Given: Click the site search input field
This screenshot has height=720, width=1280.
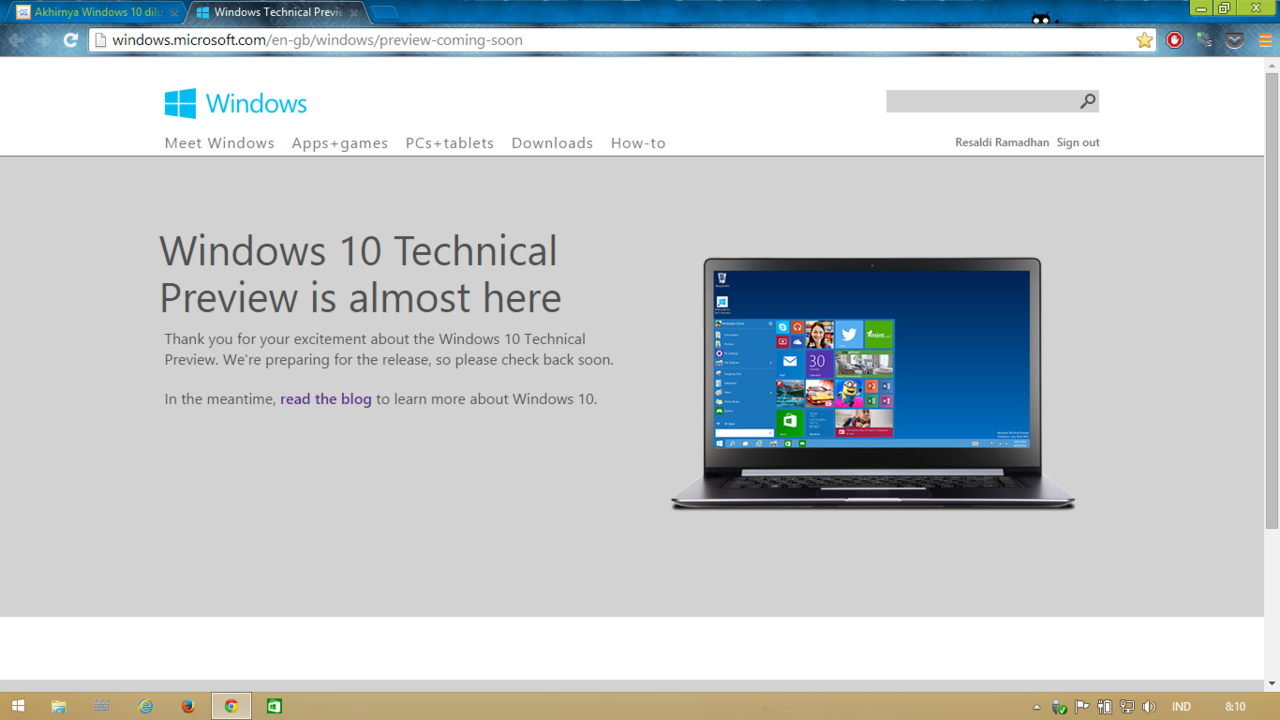Looking at the screenshot, I should (982, 101).
